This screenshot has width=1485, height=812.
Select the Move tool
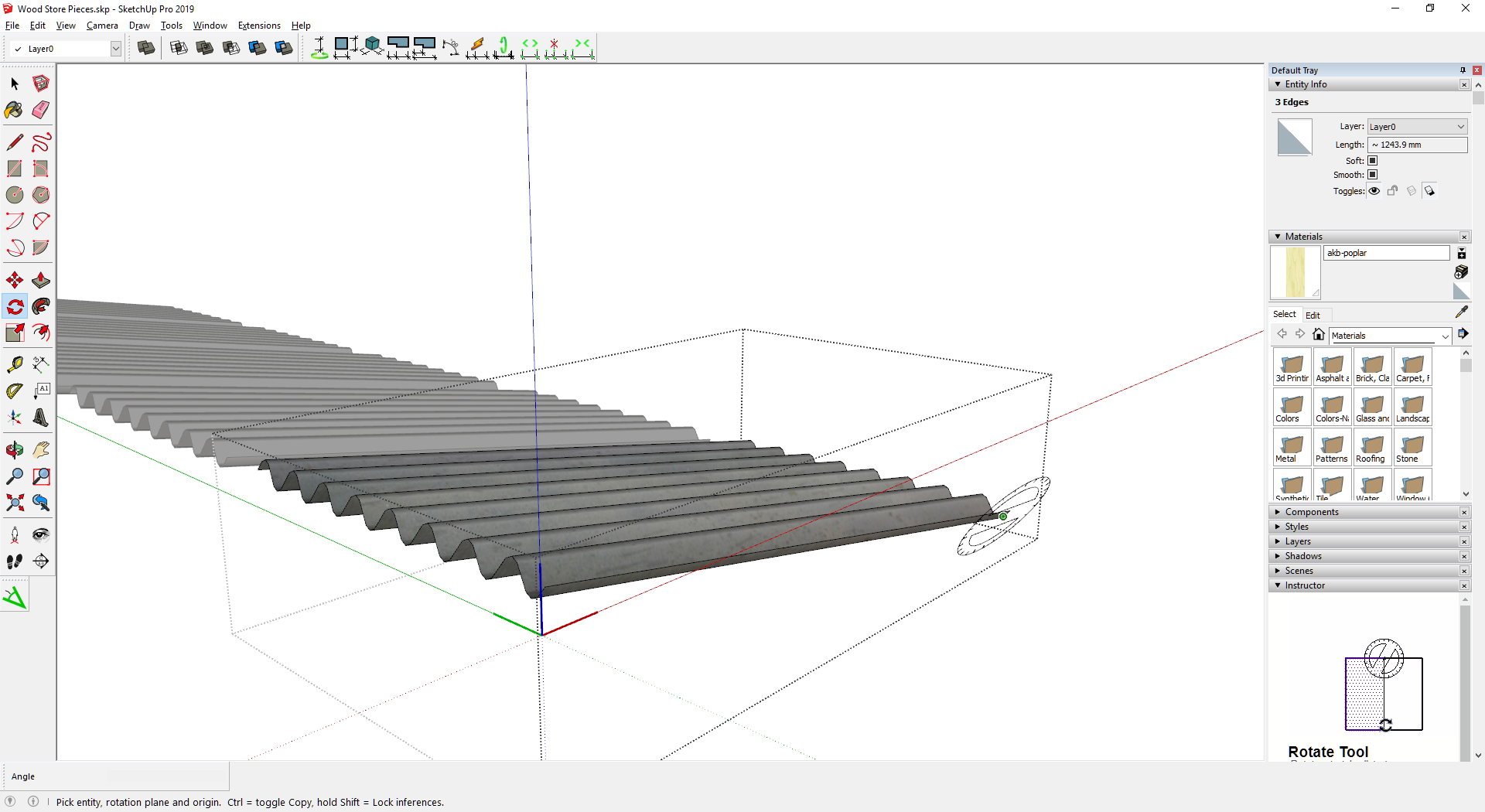pos(15,280)
